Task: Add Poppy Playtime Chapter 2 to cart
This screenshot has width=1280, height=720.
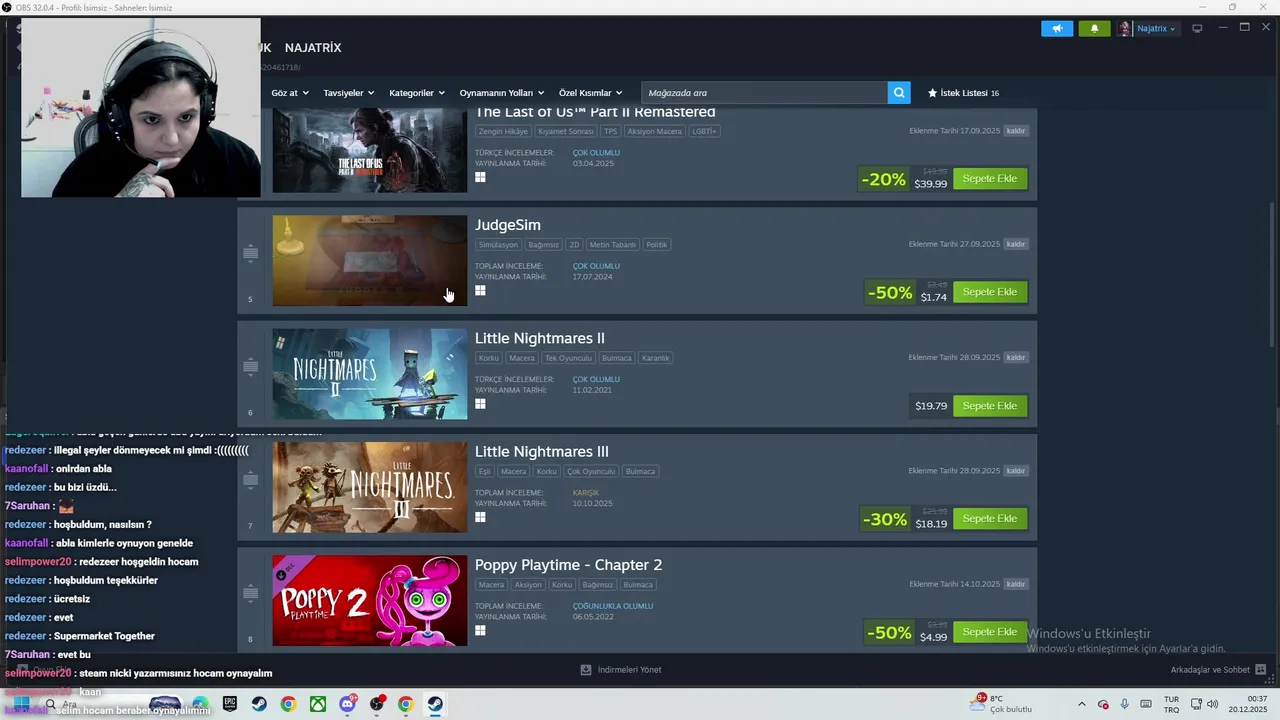Action: pyautogui.click(x=990, y=632)
